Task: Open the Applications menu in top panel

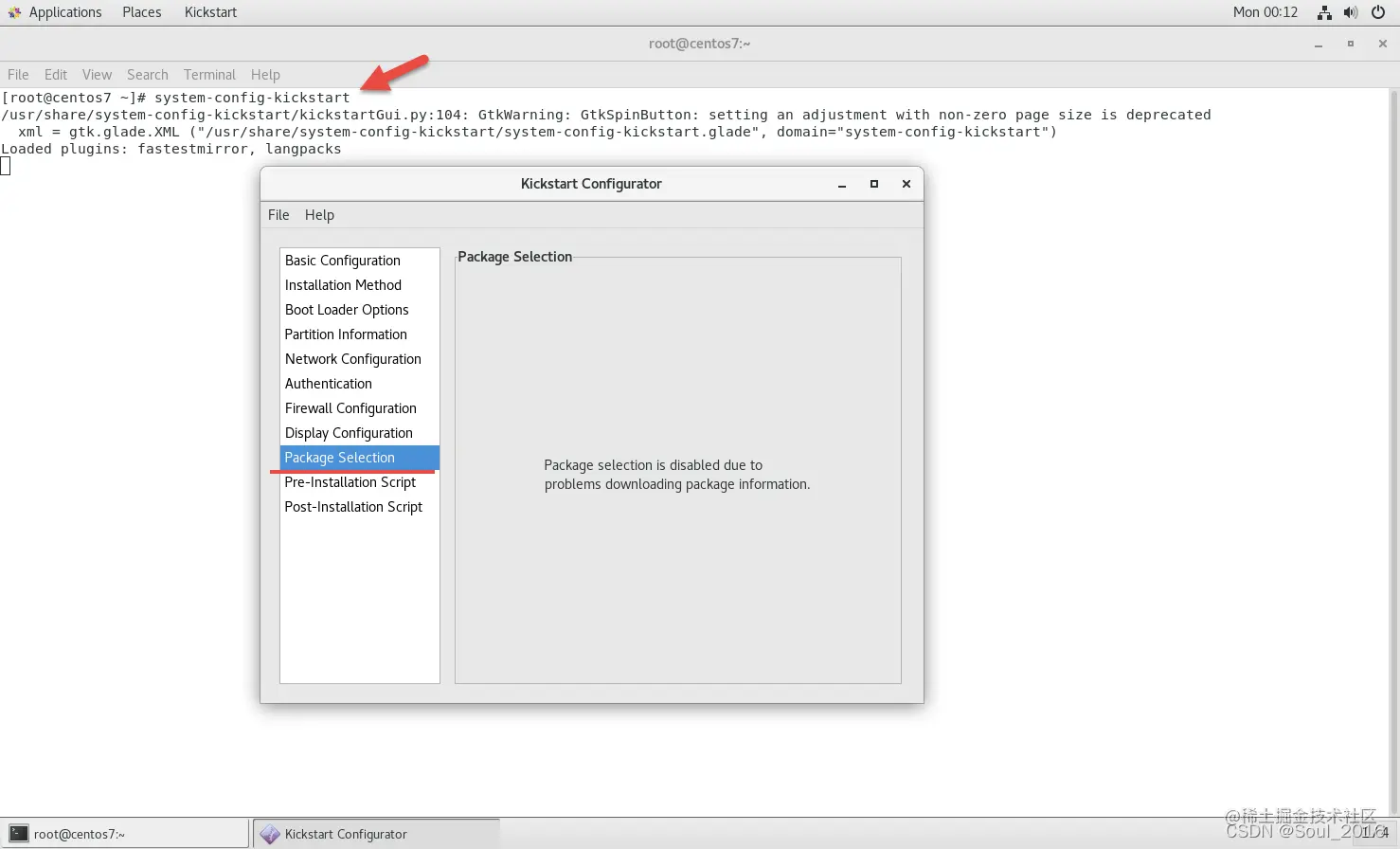Action: pyautogui.click(x=64, y=12)
